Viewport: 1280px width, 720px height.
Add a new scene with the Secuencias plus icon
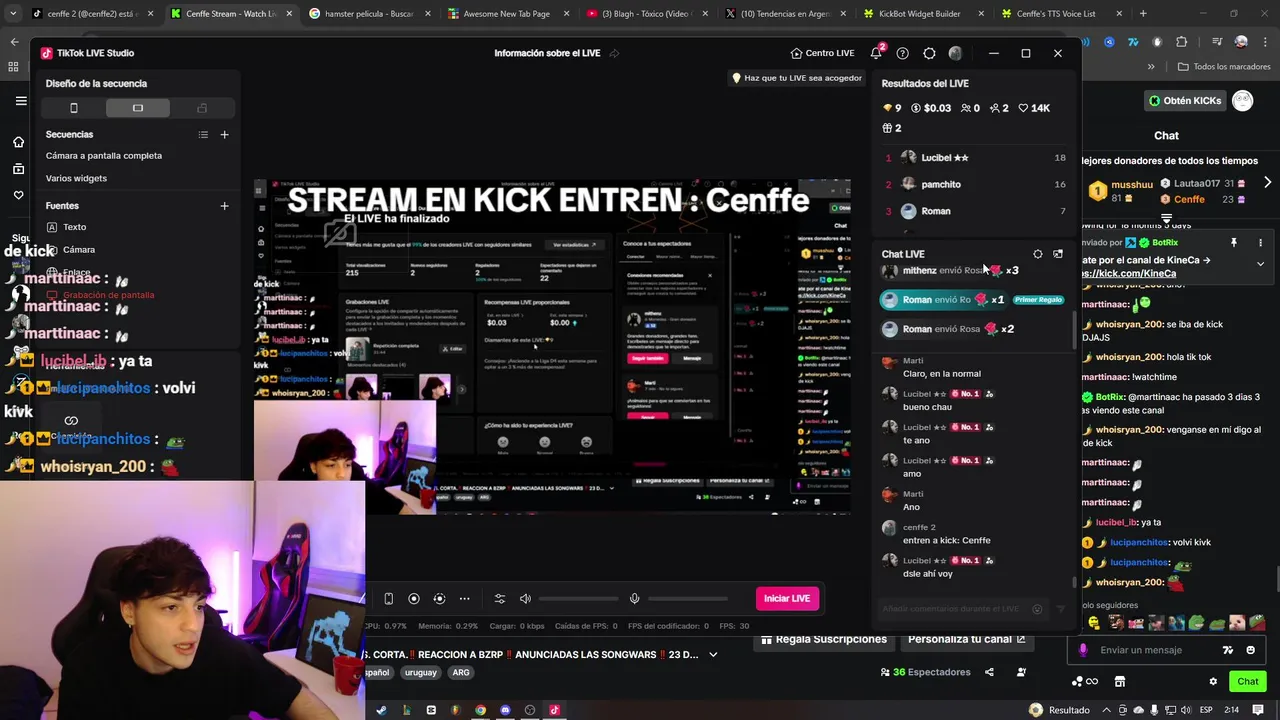coord(224,135)
